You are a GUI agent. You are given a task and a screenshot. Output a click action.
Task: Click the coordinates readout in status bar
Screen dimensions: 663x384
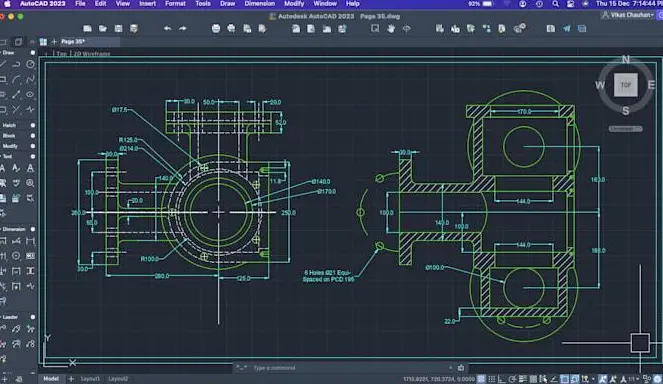[439, 379]
